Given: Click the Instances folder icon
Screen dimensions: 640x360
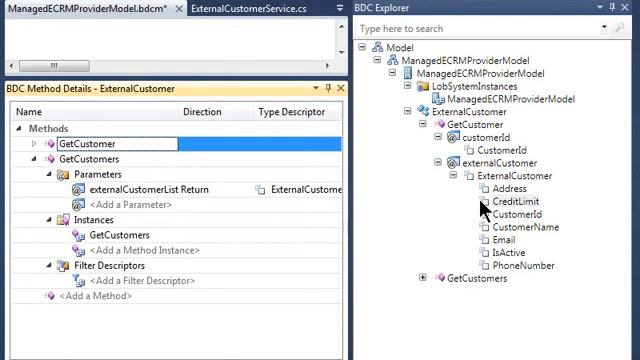Looking at the screenshot, I should coord(63,220).
